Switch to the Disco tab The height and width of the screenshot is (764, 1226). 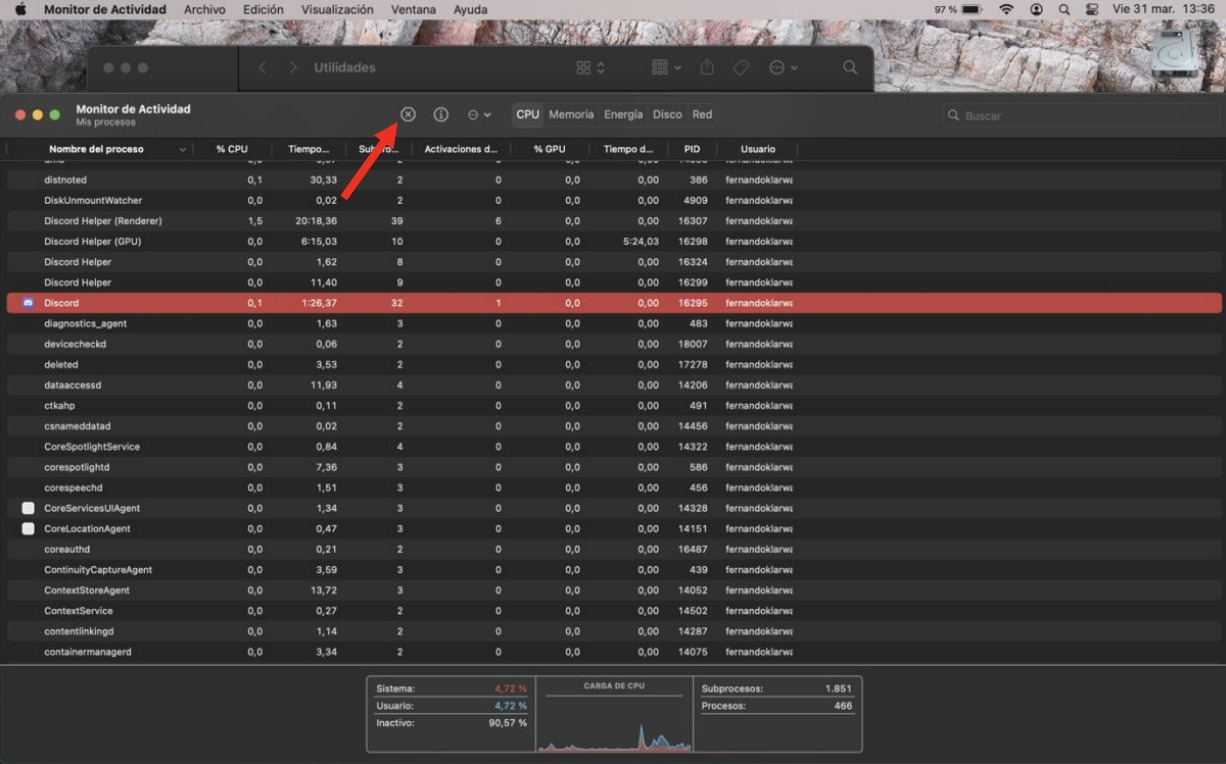[x=667, y=114]
